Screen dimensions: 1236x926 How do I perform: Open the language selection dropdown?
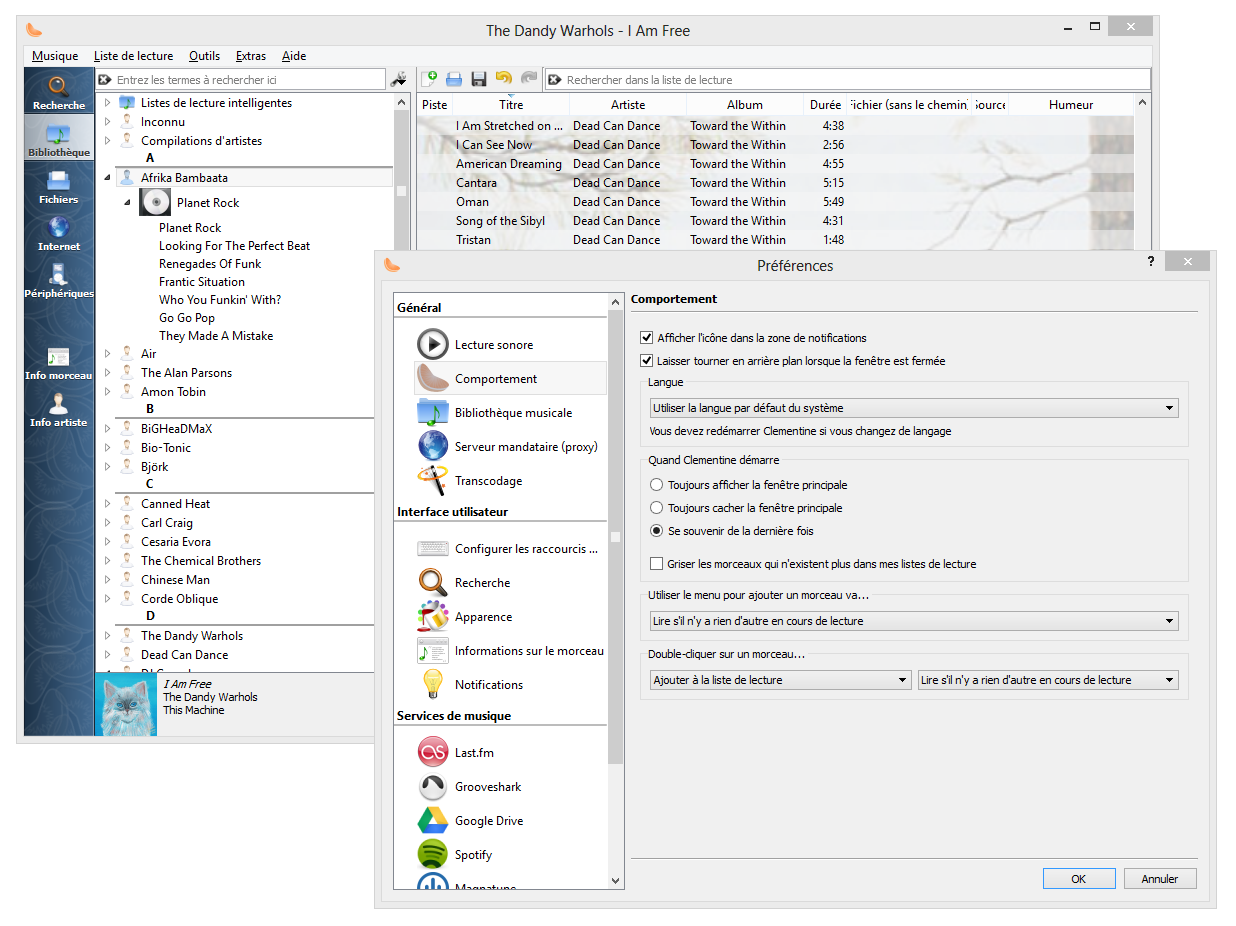pos(913,408)
